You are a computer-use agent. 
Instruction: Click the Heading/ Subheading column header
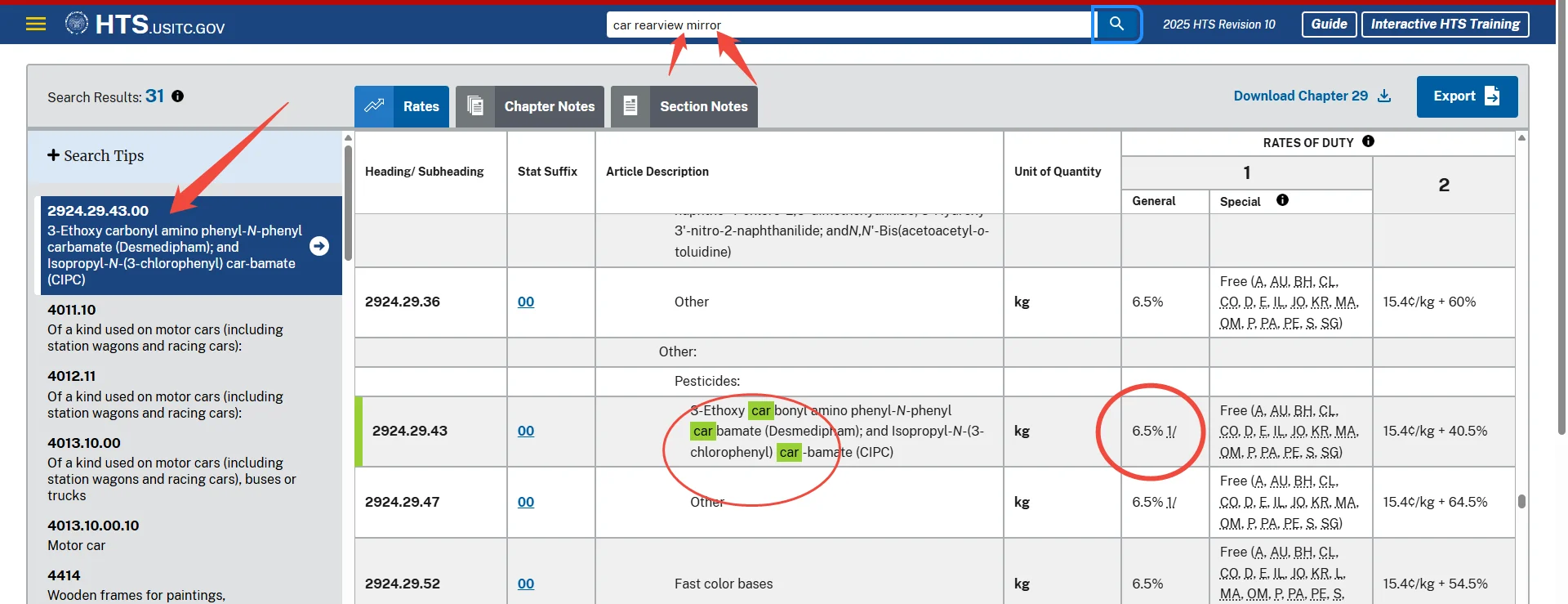[x=425, y=172]
